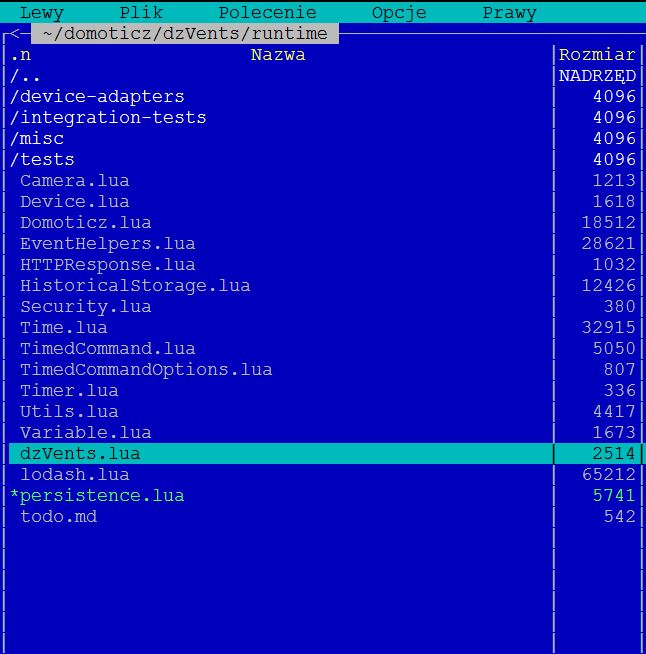646x654 pixels.
Task: Select the Variable.lua file
Action: [x=86, y=433]
